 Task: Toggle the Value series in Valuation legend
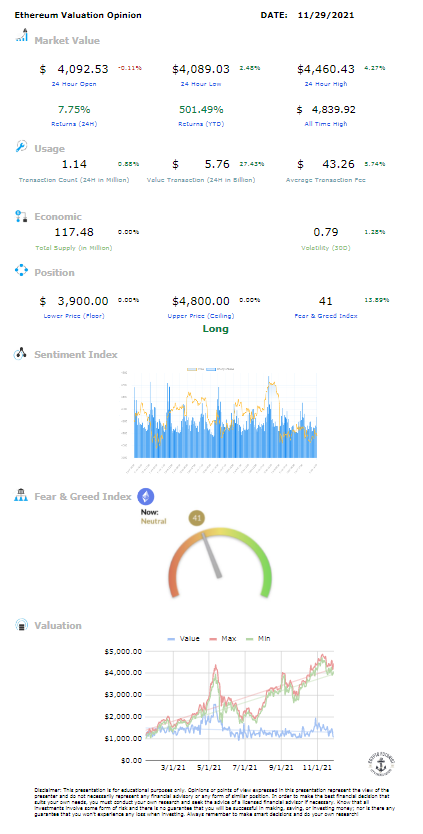184,638
